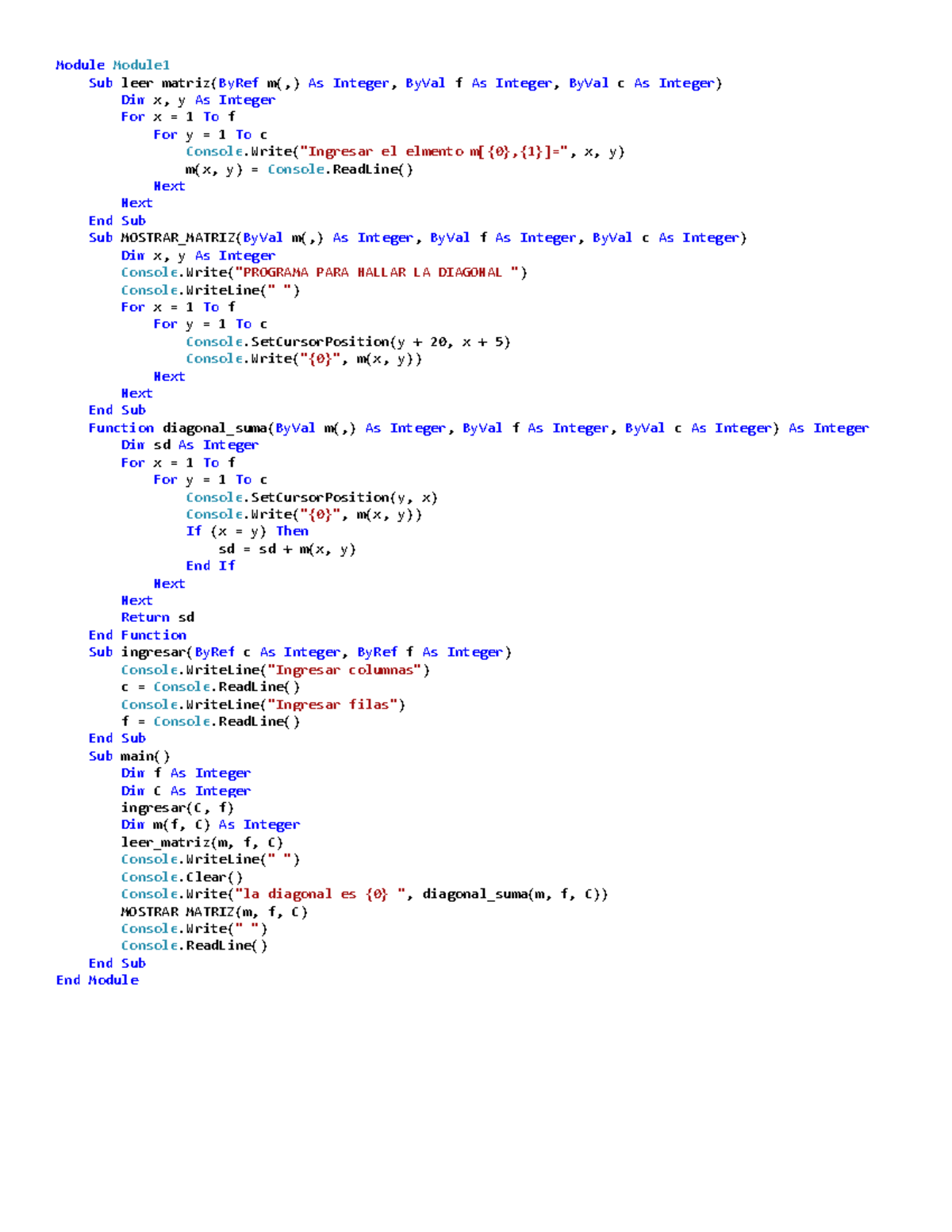The image size is (952, 1232).
Task: Click the line 'f = Console.ReadLine()'
Action: point(210,722)
